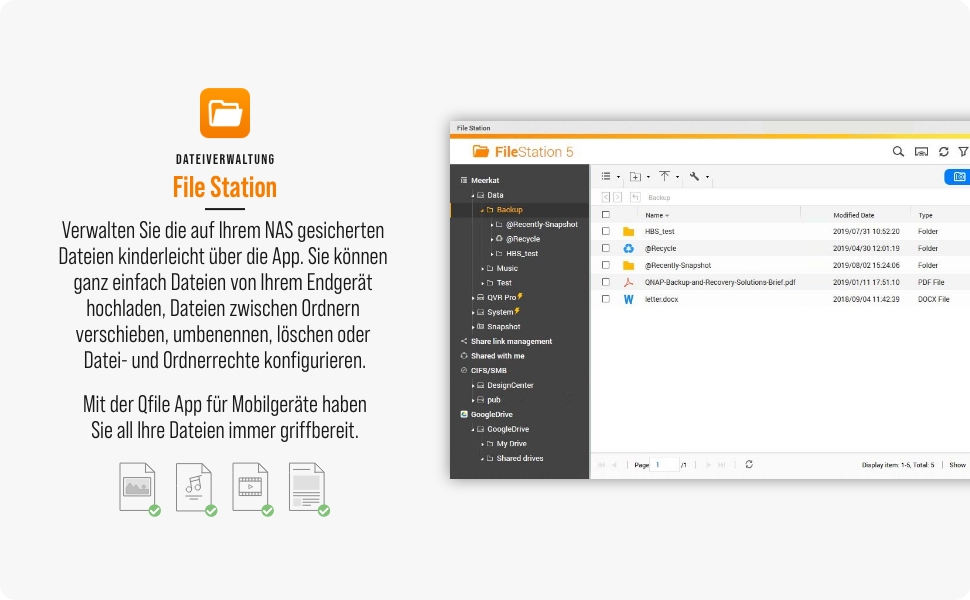Click the Show items-per-page control in the footer

click(958, 465)
